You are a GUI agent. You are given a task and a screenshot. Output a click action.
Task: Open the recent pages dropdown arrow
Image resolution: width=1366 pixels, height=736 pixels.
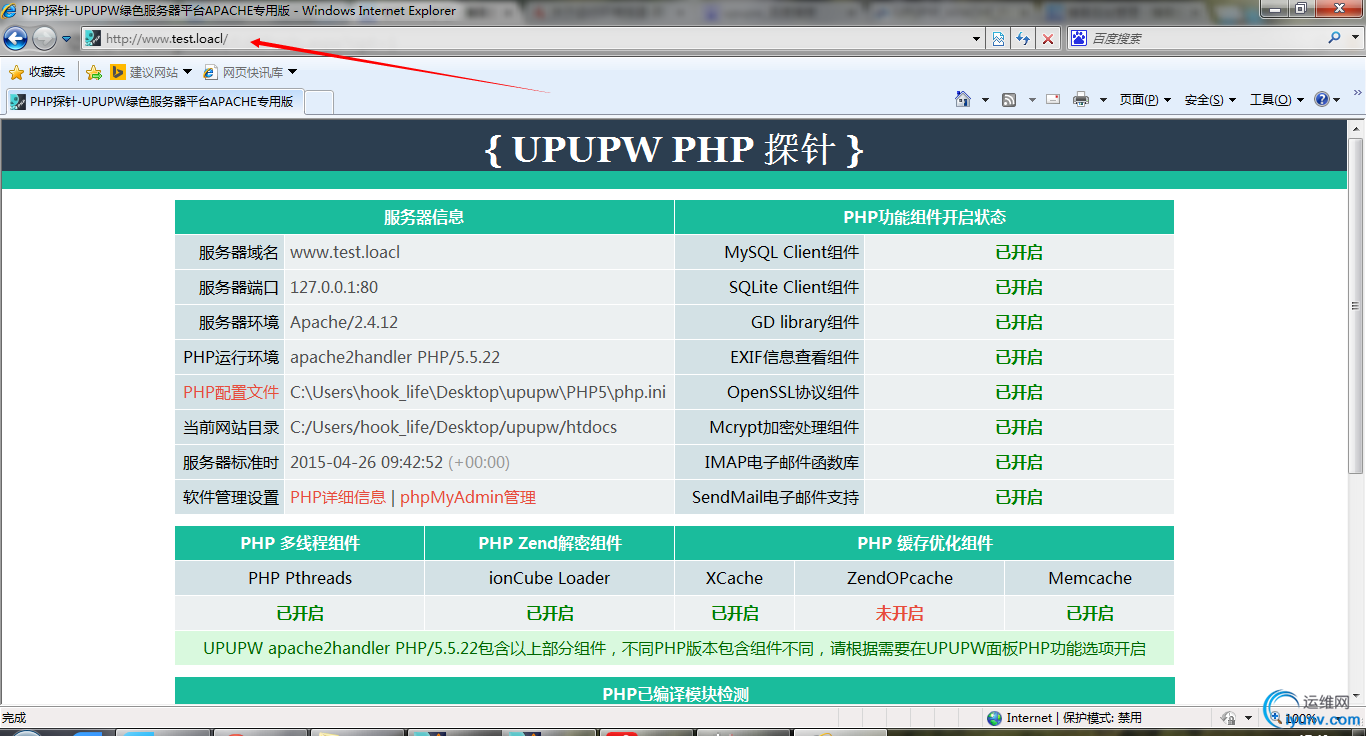click(67, 39)
